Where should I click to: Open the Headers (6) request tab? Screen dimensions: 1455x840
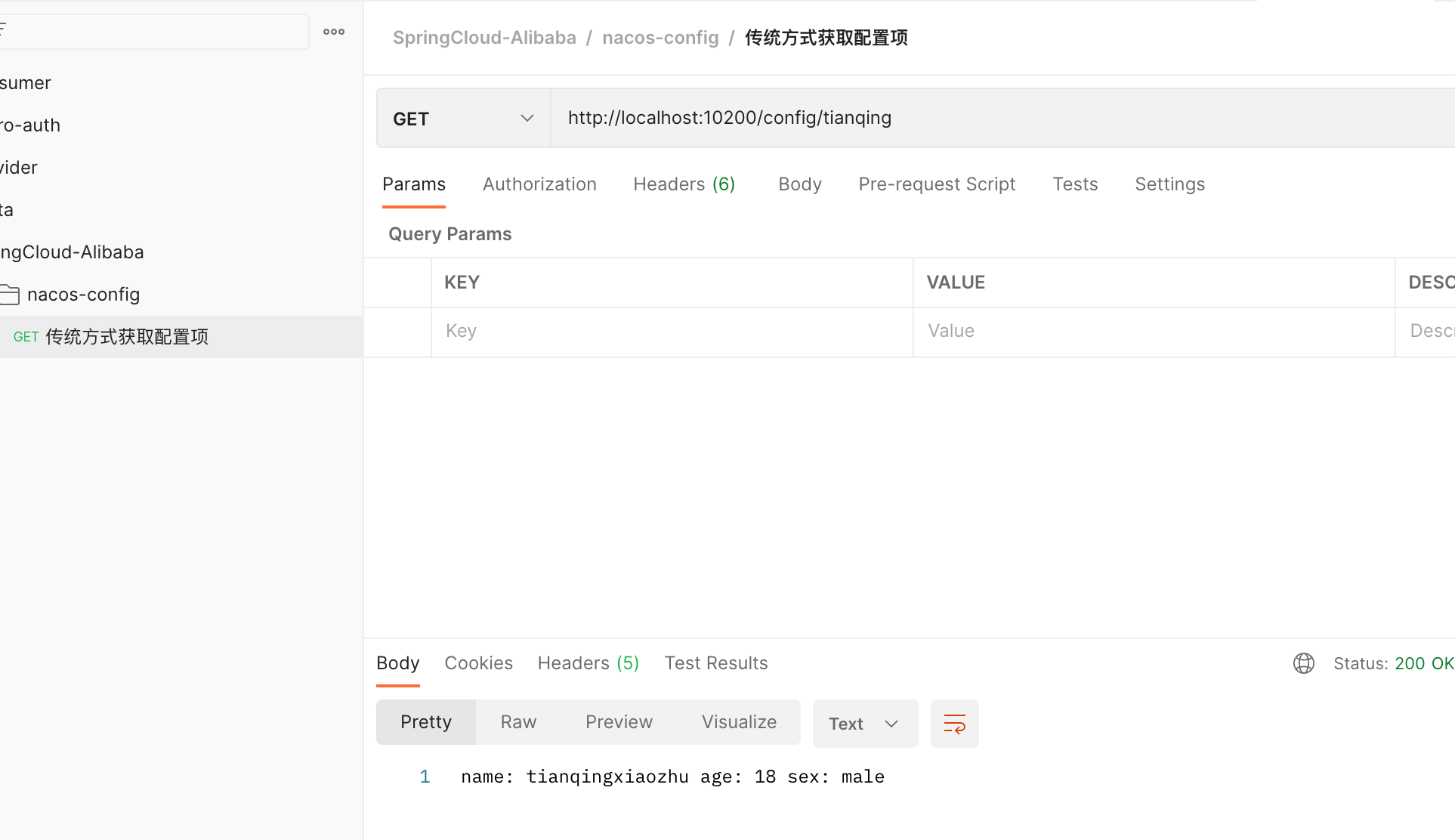pos(684,184)
